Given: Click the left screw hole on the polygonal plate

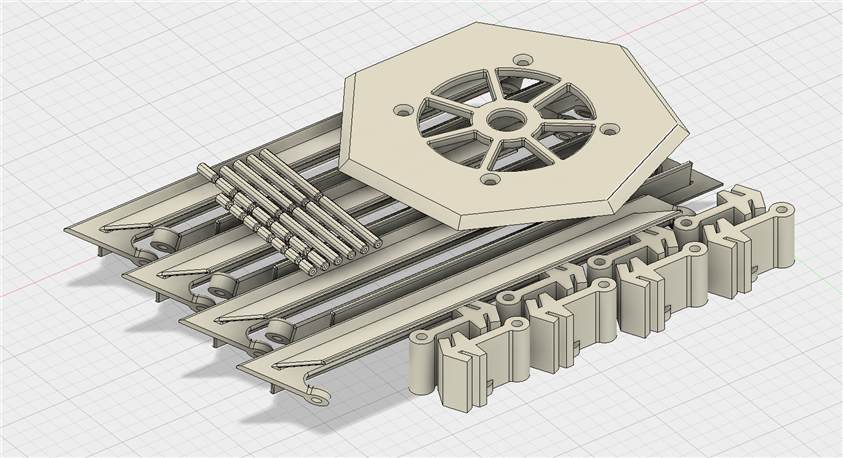Looking at the screenshot, I should (x=402, y=110).
